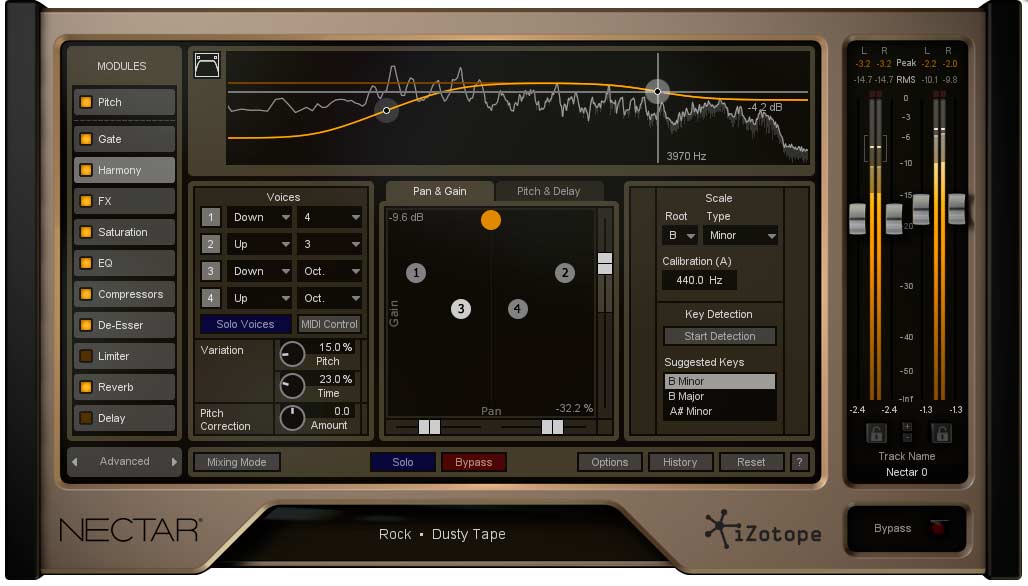
Task: Open the scale Root dropdown showing B
Action: coord(679,235)
